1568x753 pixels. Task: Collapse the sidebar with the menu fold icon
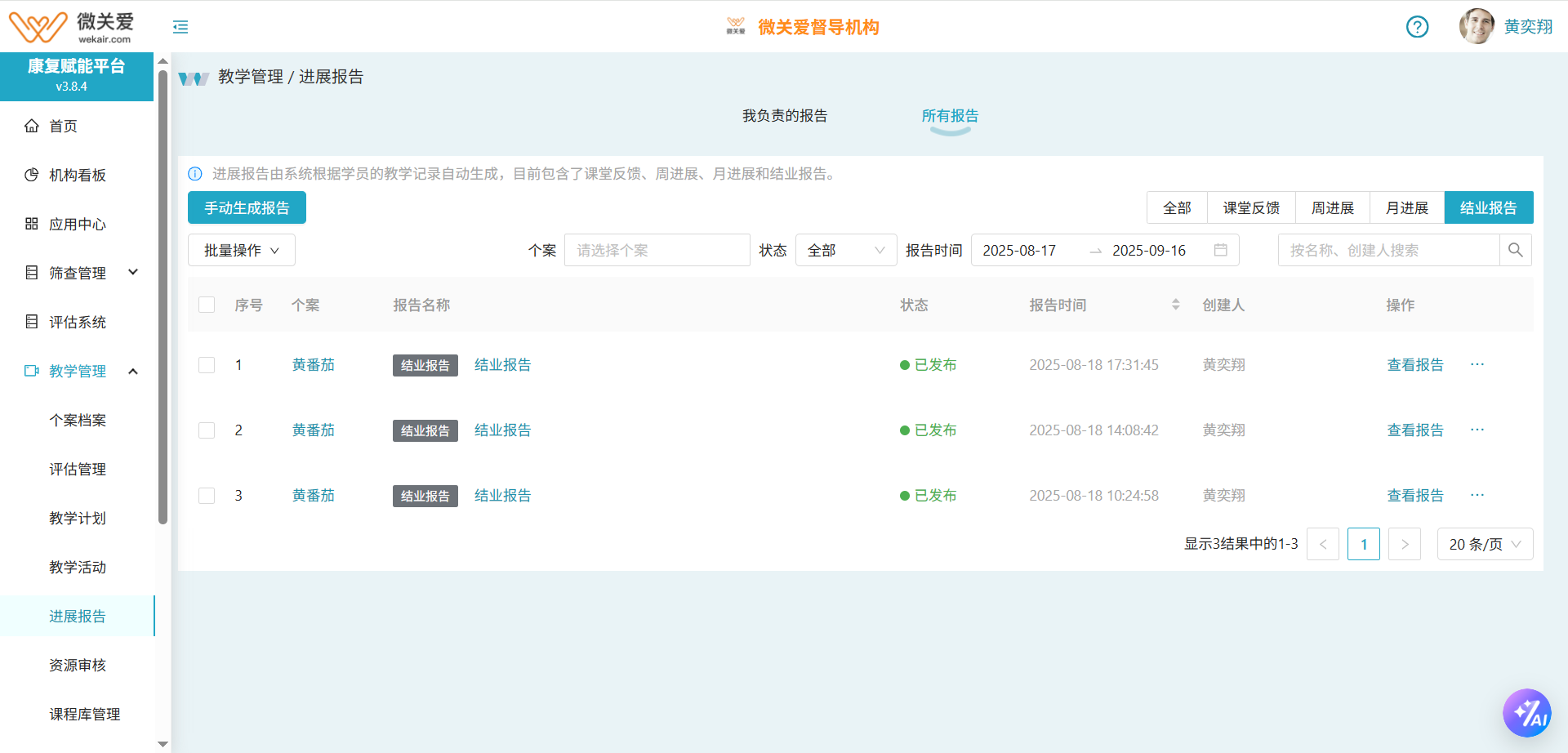point(180,27)
